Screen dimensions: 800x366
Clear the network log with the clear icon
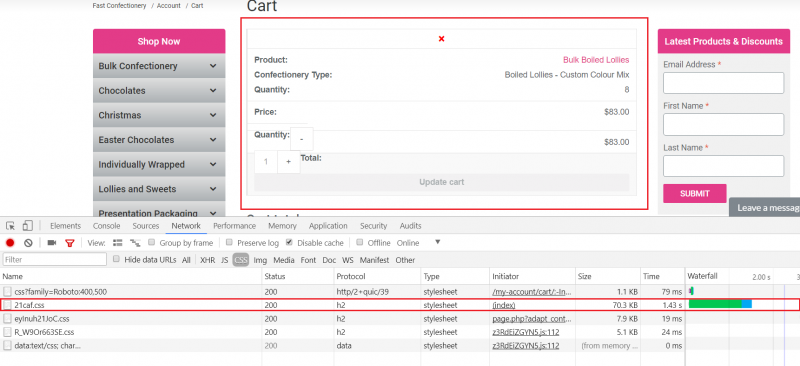point(29,243)
